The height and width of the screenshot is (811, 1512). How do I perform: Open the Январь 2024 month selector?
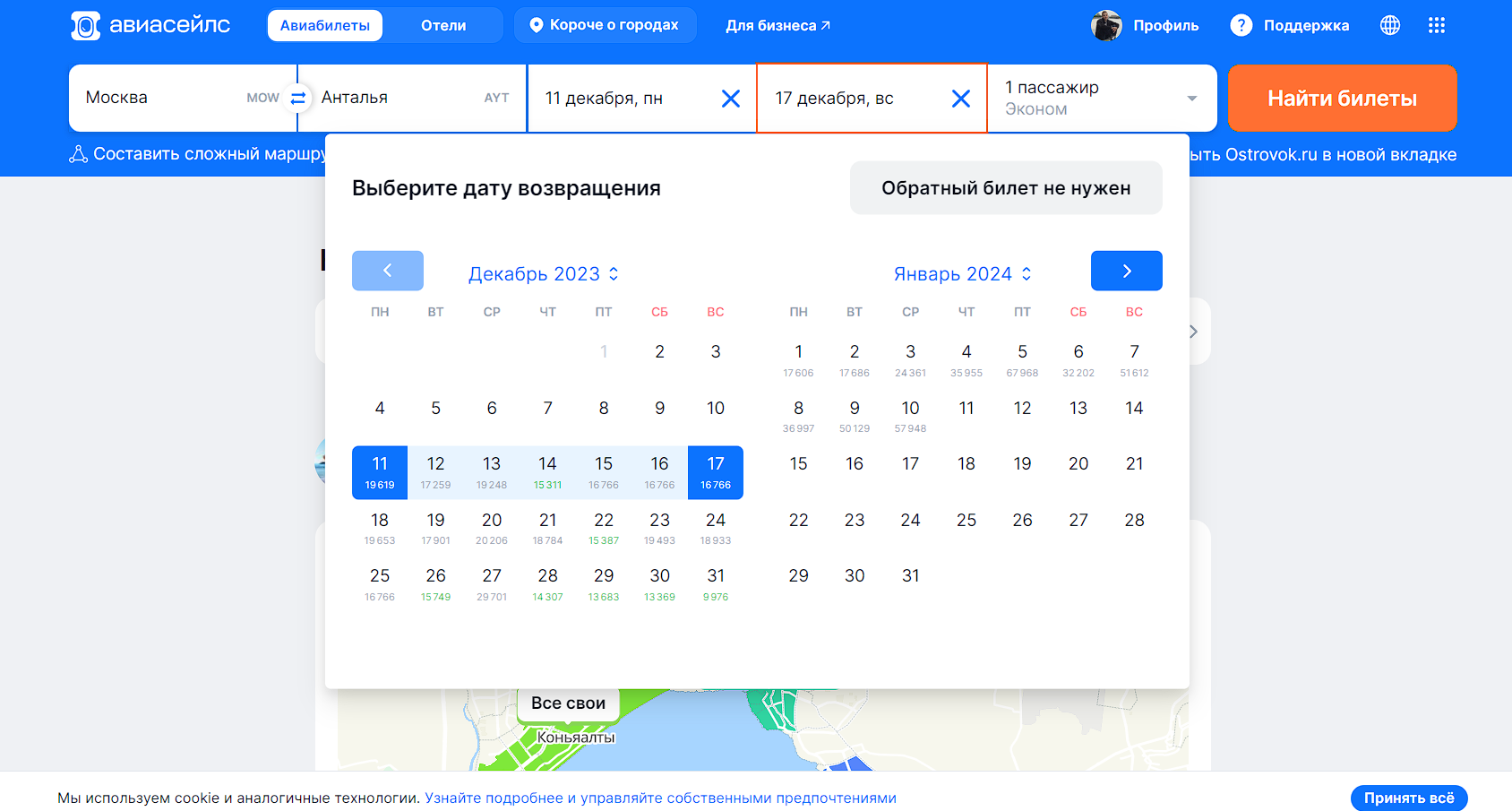pos(963,274)
